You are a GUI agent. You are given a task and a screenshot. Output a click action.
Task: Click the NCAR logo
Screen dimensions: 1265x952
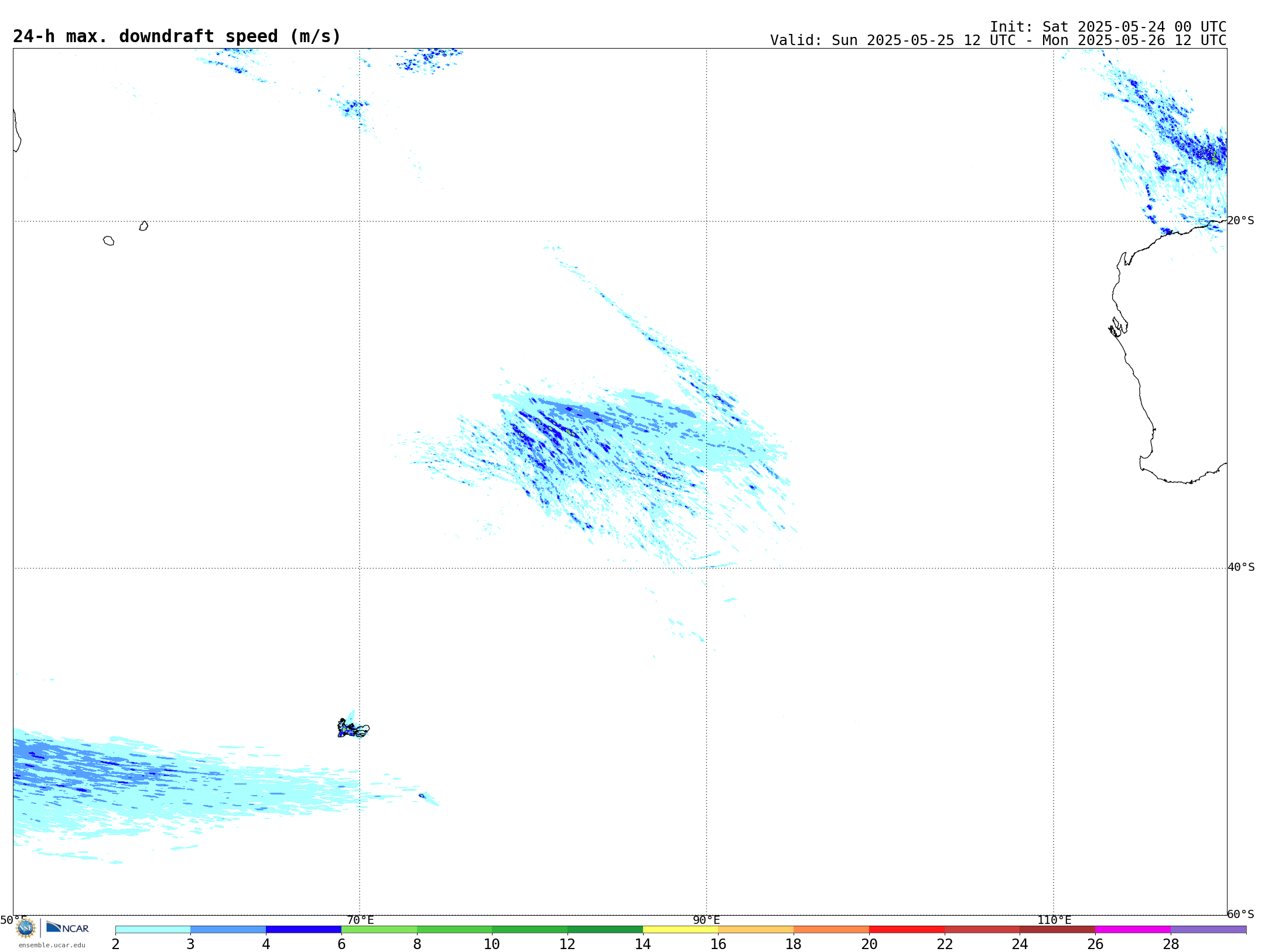67,927
